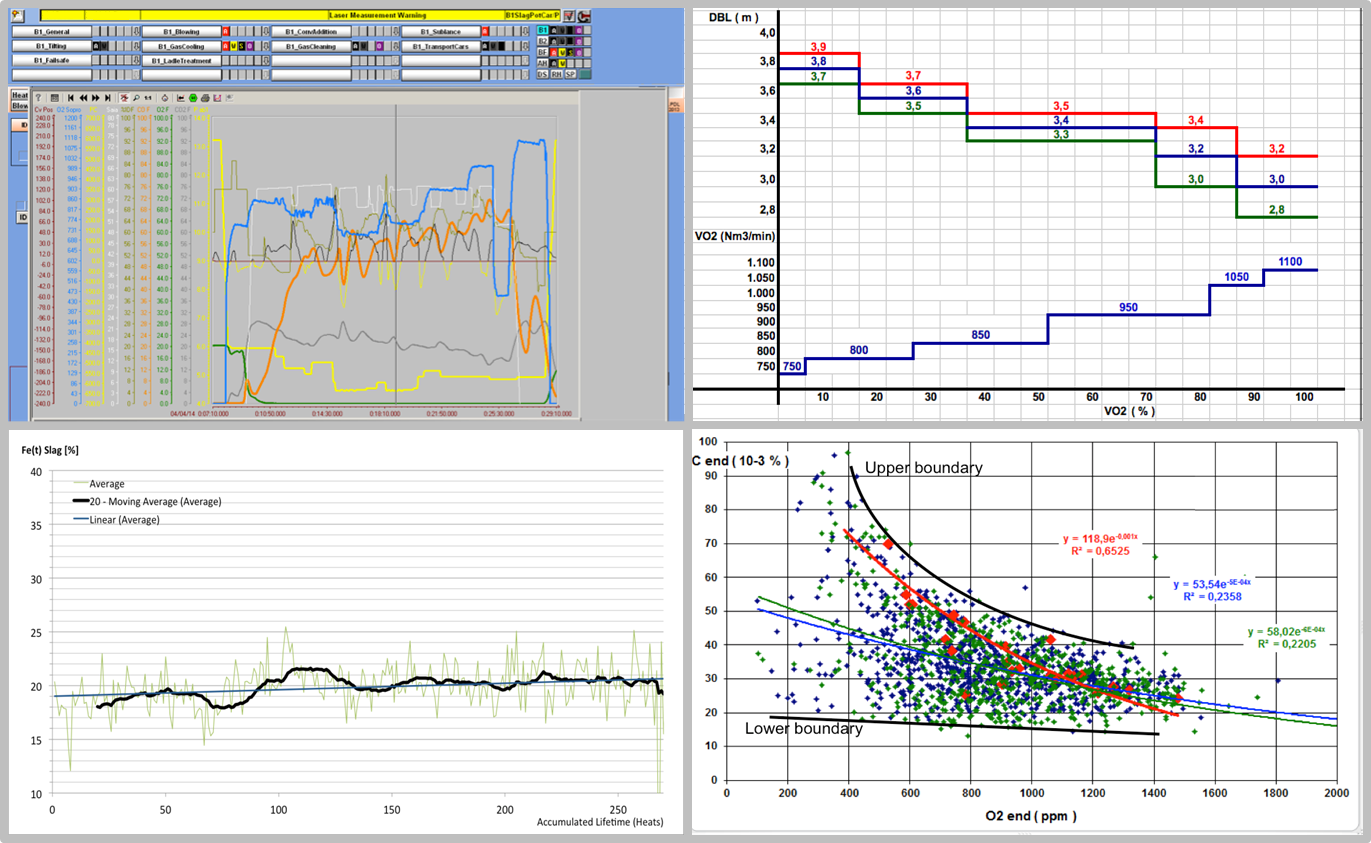Select the Cv Pos axis header
The image size is (1371, 843).
(43, 109)
